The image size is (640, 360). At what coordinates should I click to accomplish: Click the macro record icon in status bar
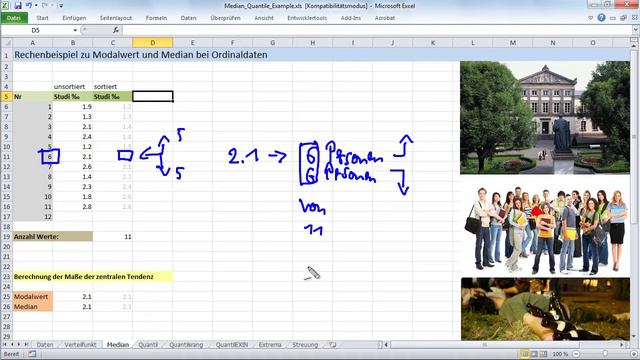pyautogui.click(x=32, y=354)
